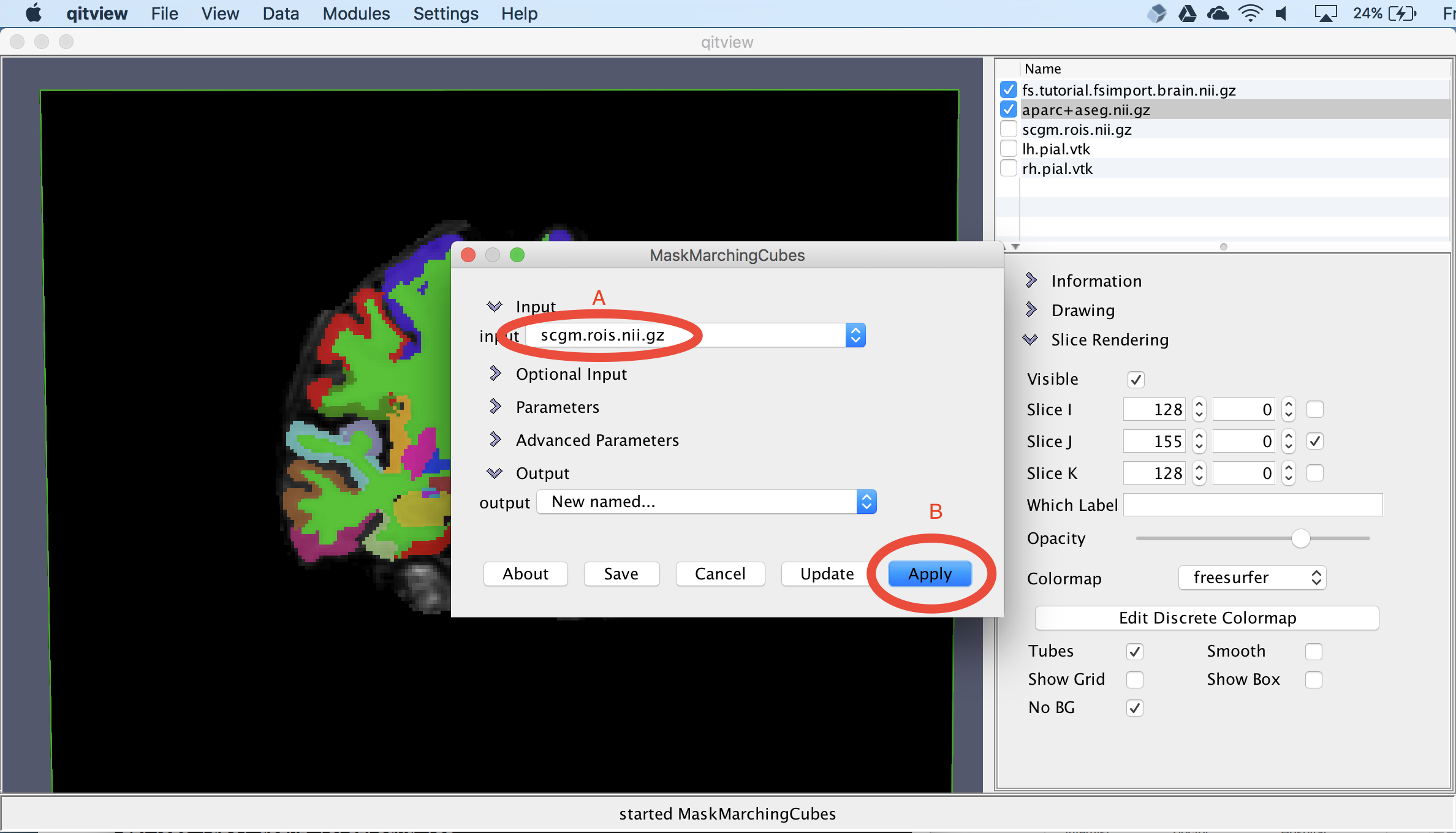Viewport: 1456px width, 833px height.
Task: Click the Which Label input field
Action: click(x=1253, y=505)
